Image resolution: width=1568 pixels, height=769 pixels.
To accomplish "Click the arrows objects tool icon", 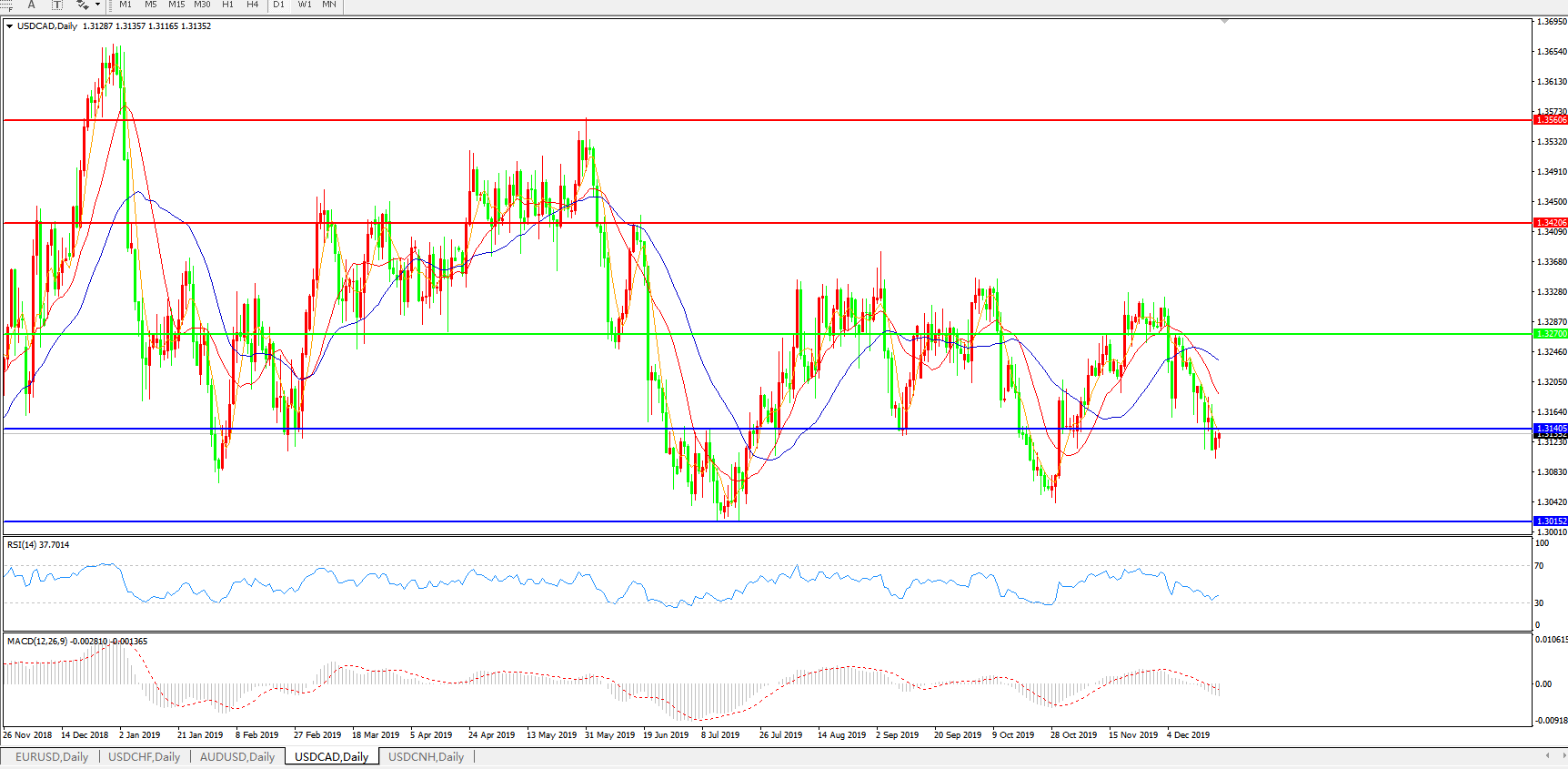I will coord(82,5).
